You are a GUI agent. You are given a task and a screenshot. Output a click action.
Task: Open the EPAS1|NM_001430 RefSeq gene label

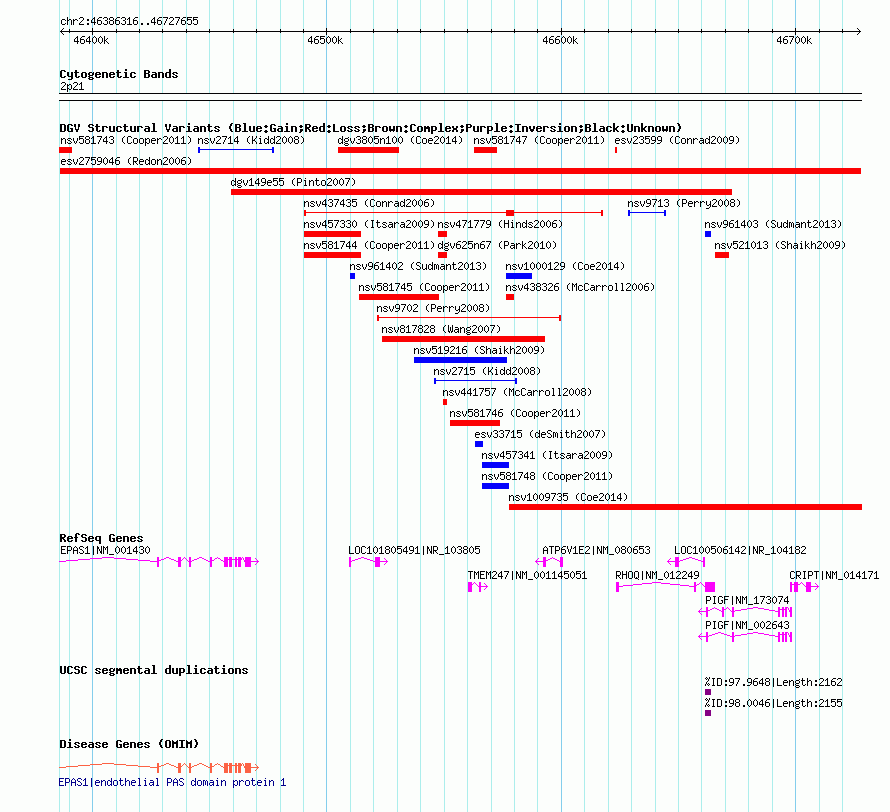point(105,550)
